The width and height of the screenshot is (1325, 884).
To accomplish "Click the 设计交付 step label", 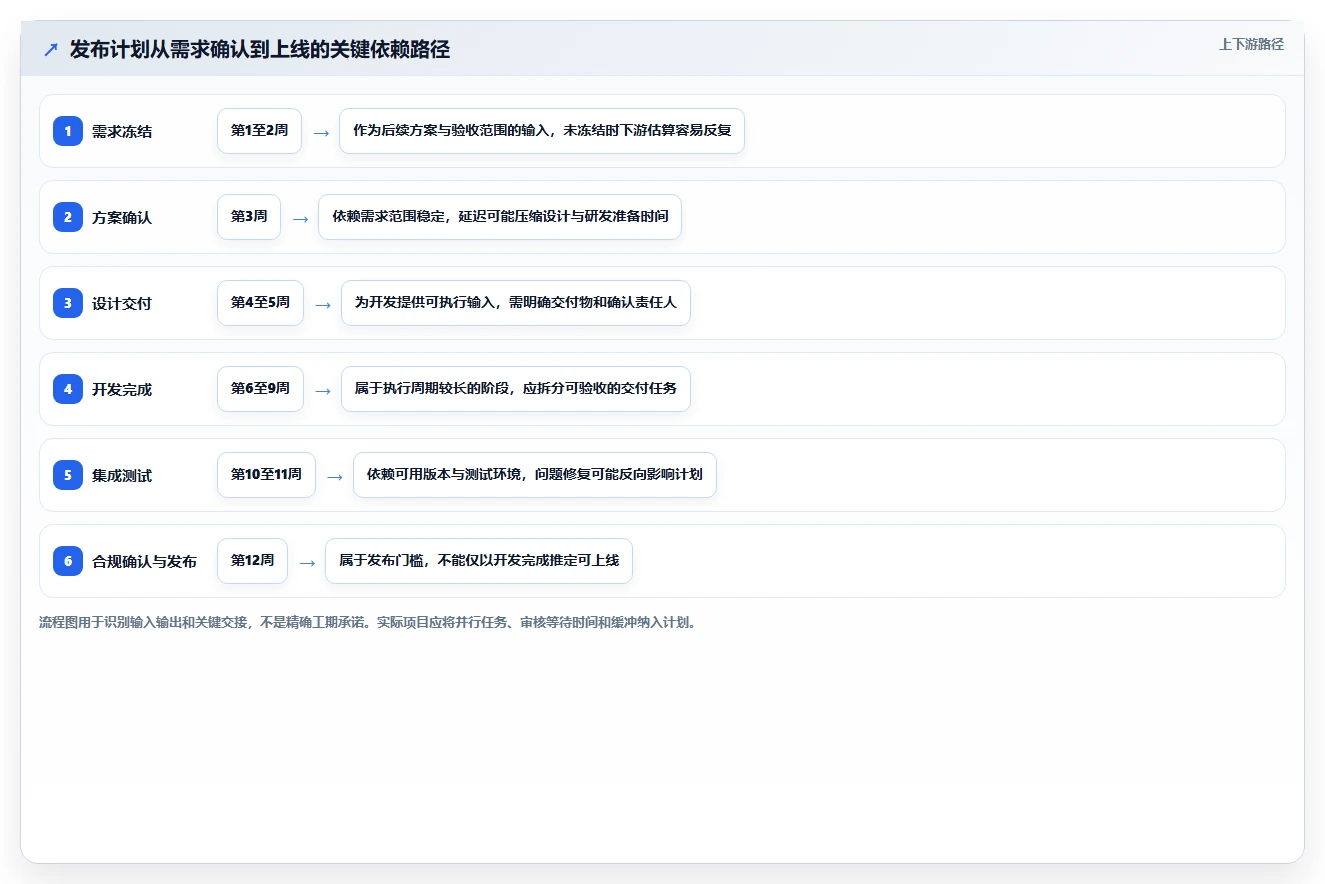I will click(x=122, y=303).
